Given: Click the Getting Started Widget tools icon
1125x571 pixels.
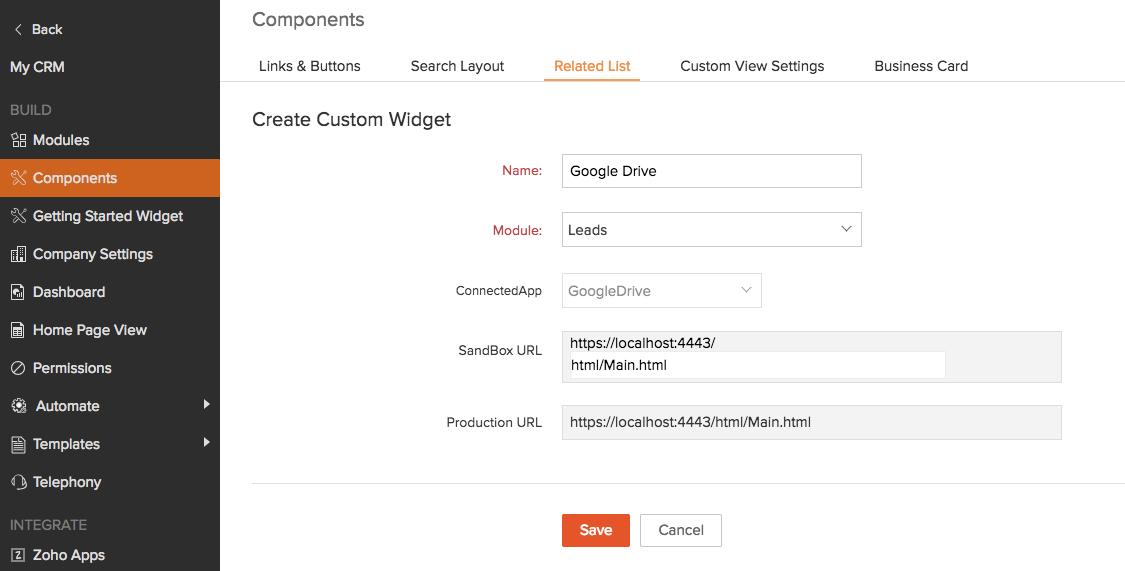Looking at the screenshot, I should pos(18,216).
